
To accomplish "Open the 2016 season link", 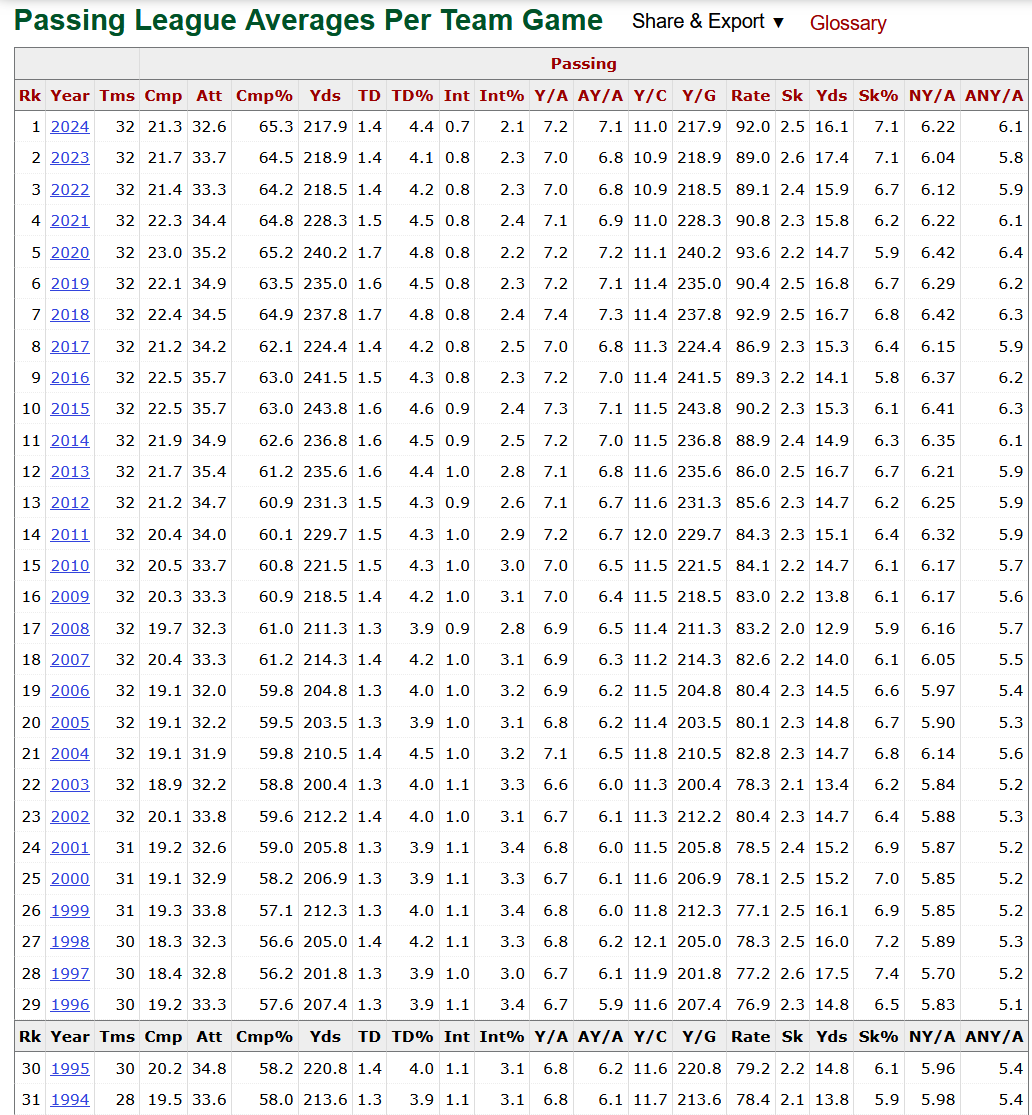I will [70, 378].
